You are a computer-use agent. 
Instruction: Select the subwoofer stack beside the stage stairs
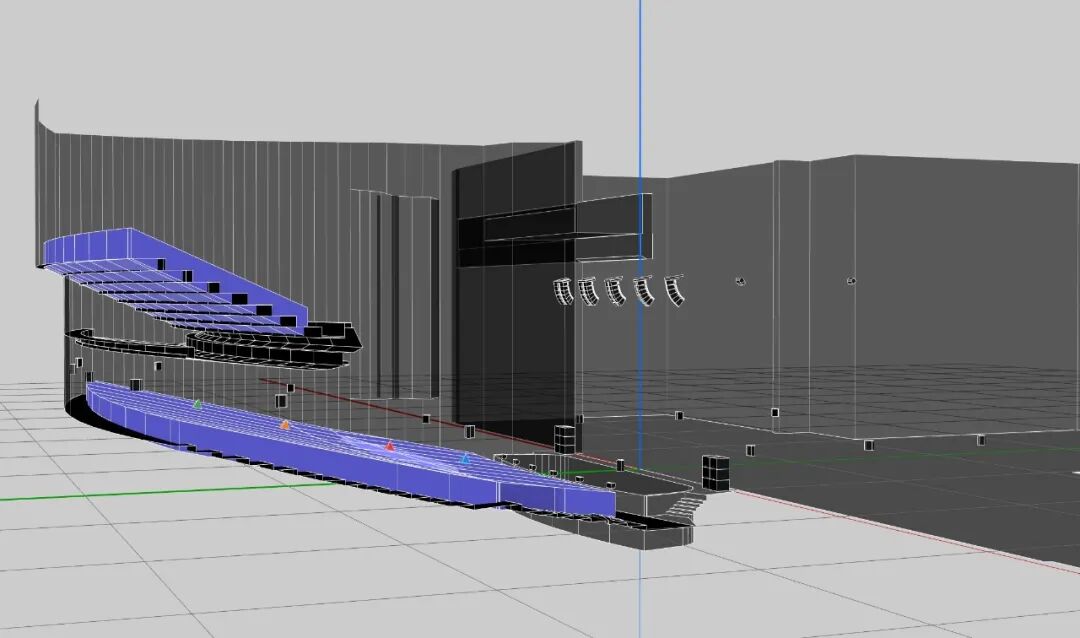point(716,473)
